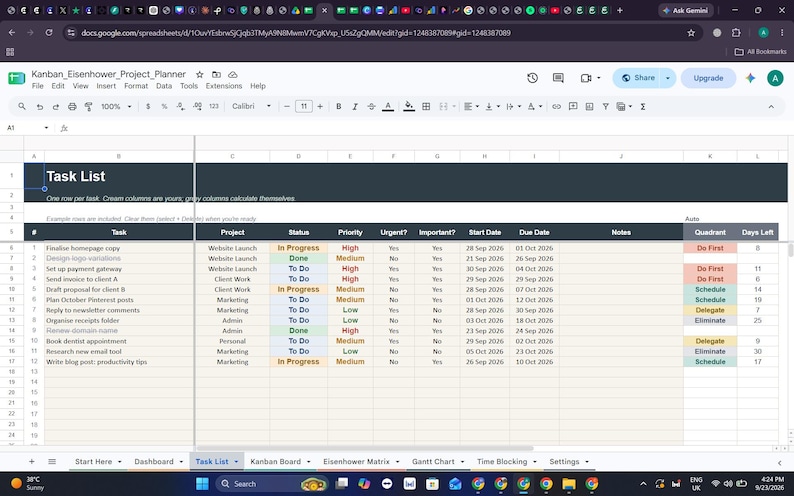Open the functions sigma menu
The width and height of the screenshot is (794, 496).
coord(643,106)
